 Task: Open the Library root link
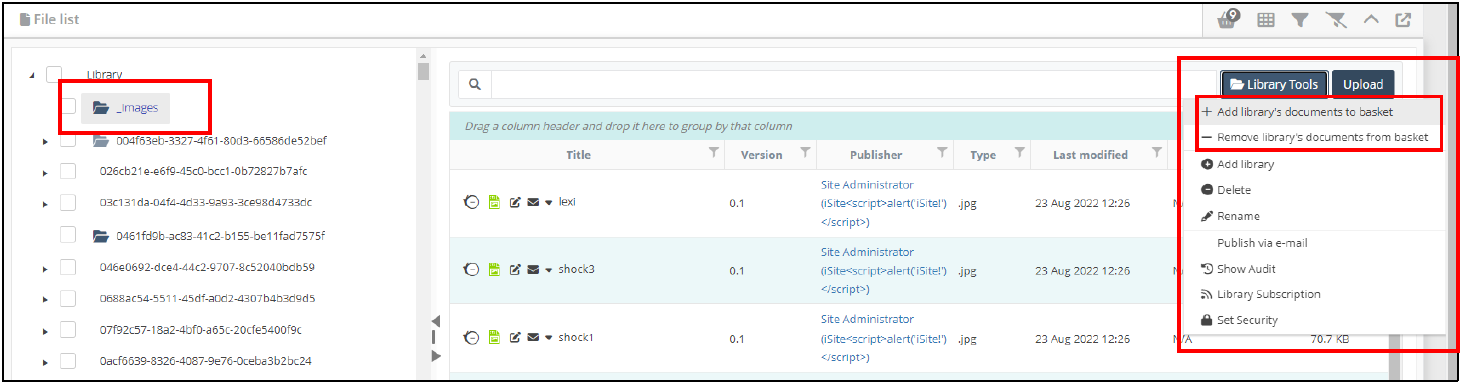(104, 75)
